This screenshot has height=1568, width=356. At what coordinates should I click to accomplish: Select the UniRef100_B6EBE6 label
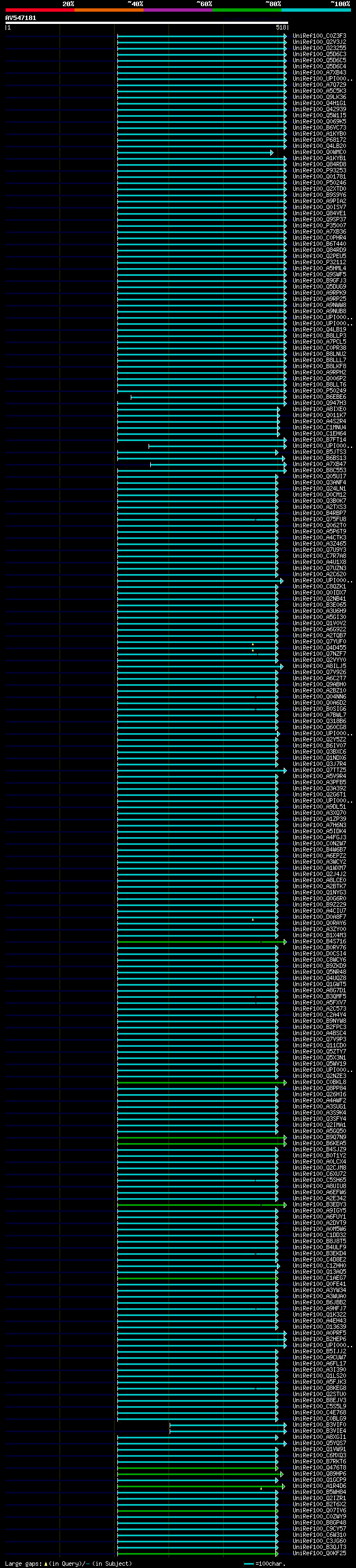319,397
